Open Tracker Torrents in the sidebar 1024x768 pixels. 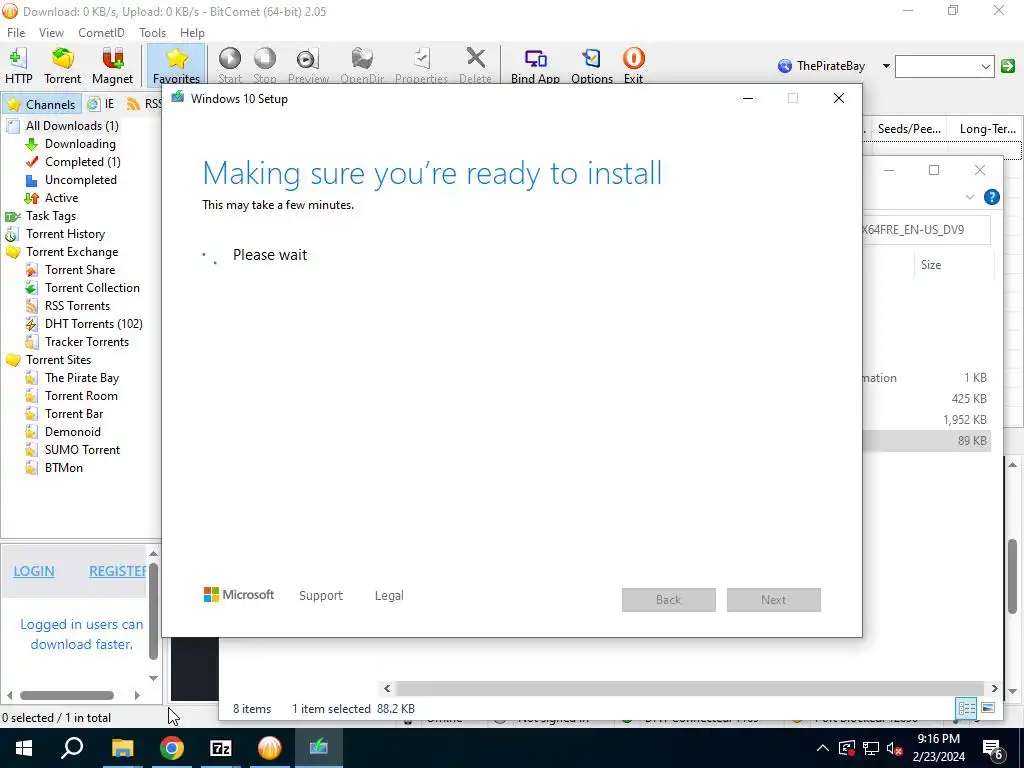[87, 342]
